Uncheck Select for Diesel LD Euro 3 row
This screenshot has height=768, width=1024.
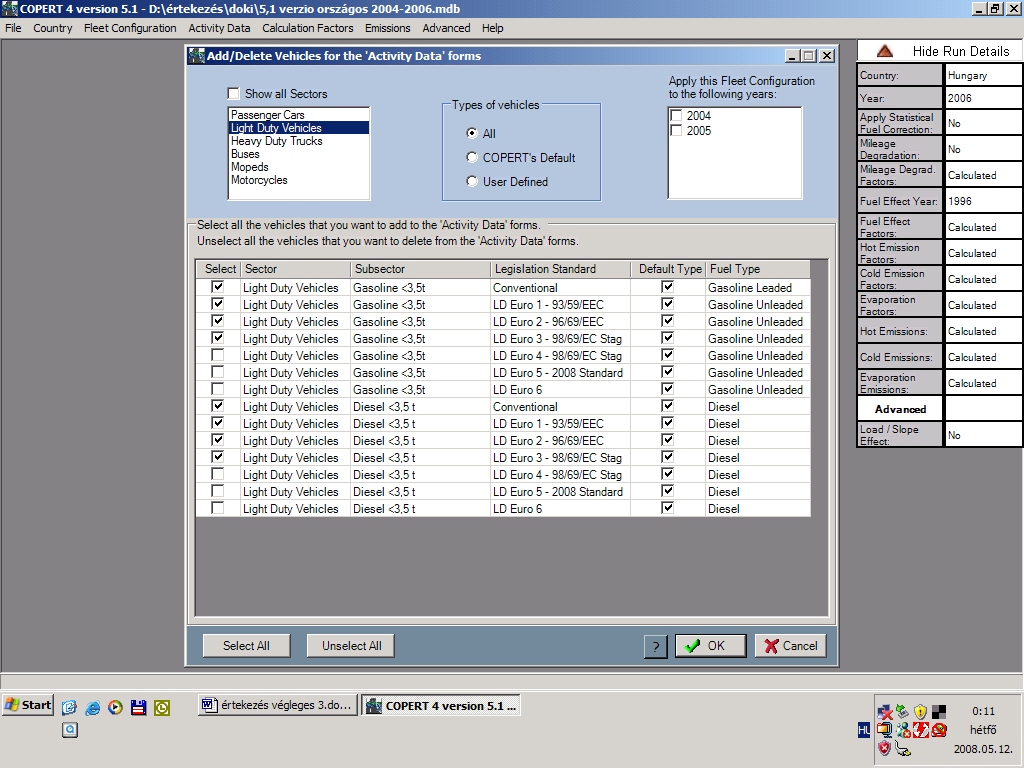[217, 457]
